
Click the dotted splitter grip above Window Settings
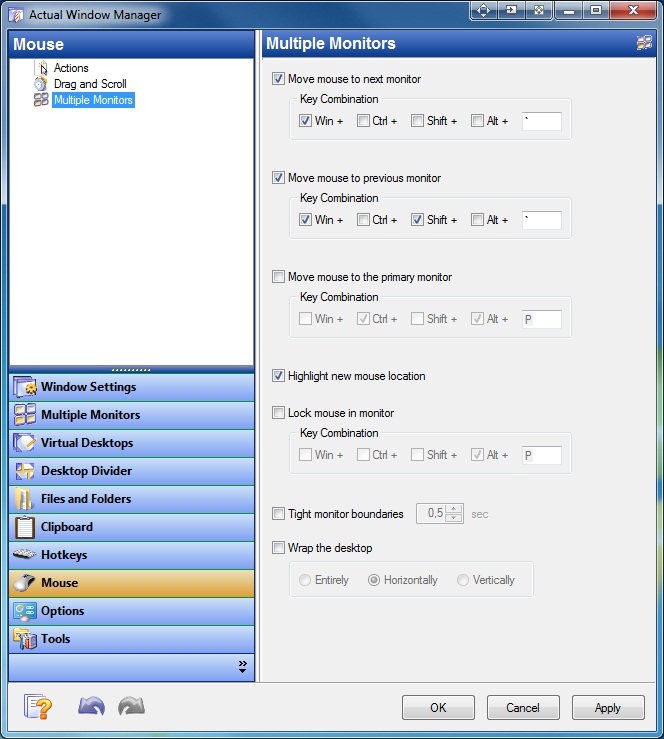[131, 370]
